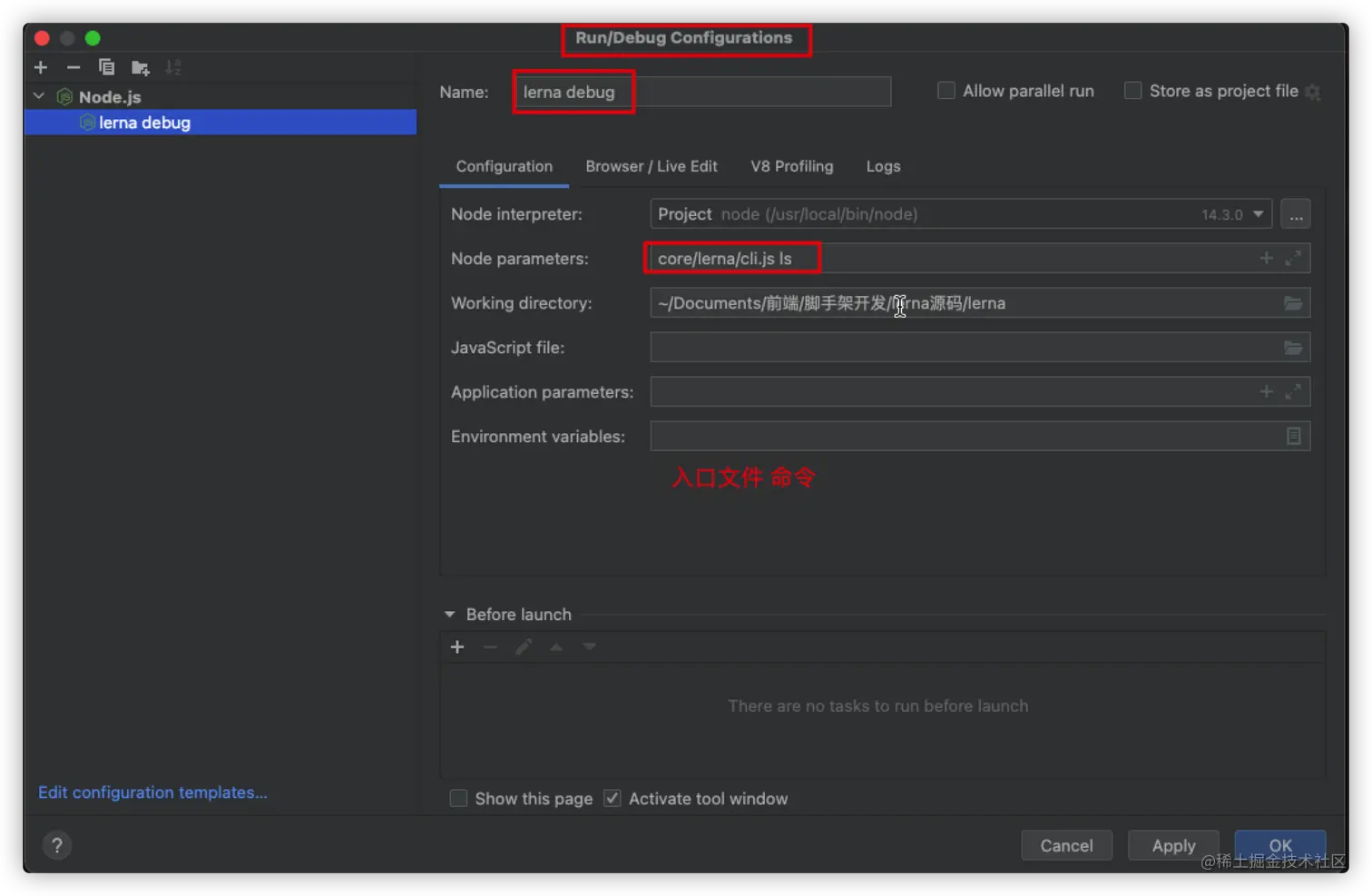Apply the configuration changes
Viewport: 1372px width, 896px height.
[x=1172, y=845]
